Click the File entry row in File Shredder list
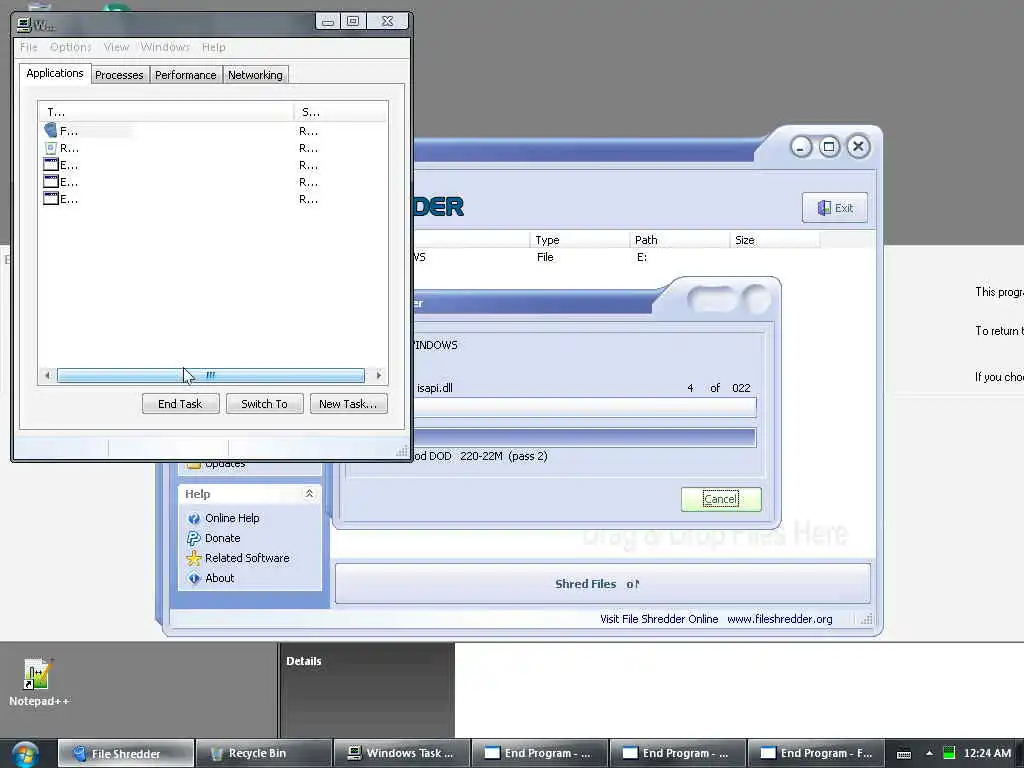Image resolution: width=1024 pixels, height=768 pixels. [615, 257]
